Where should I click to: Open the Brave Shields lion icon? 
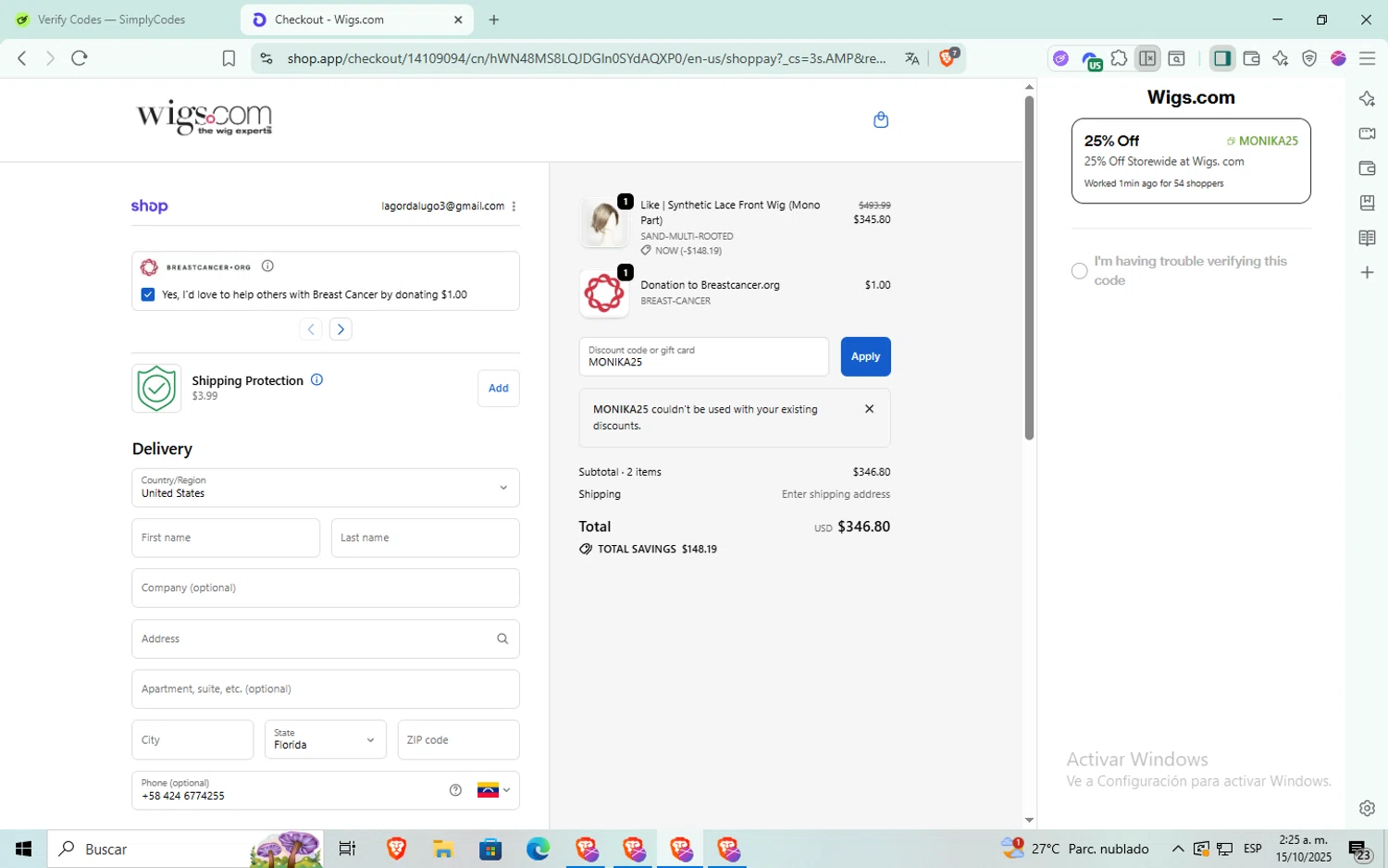tap(948, 57)
